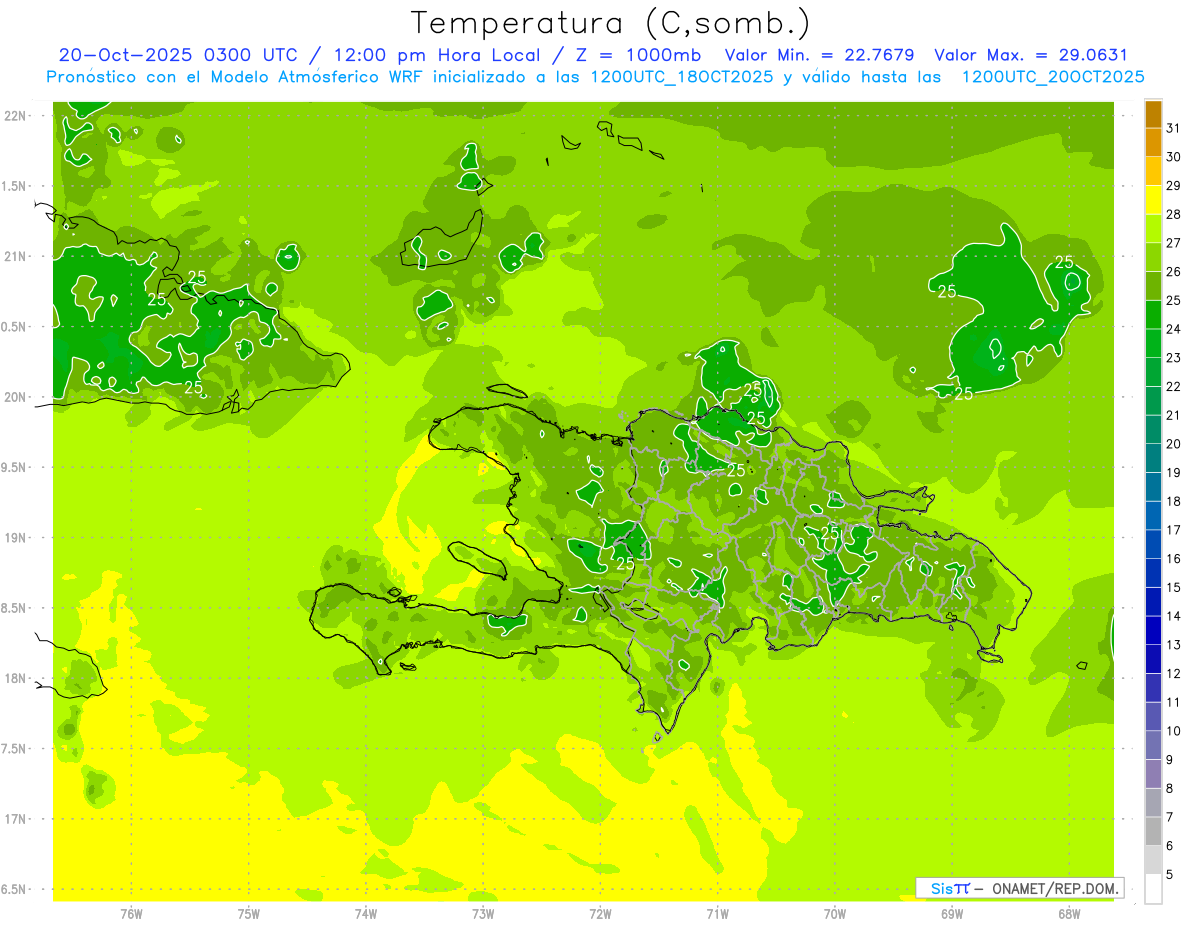Pick the teal swatch between 19 and 20
This screenshot has height=927, width=1200.
(x=1153, y=458)
